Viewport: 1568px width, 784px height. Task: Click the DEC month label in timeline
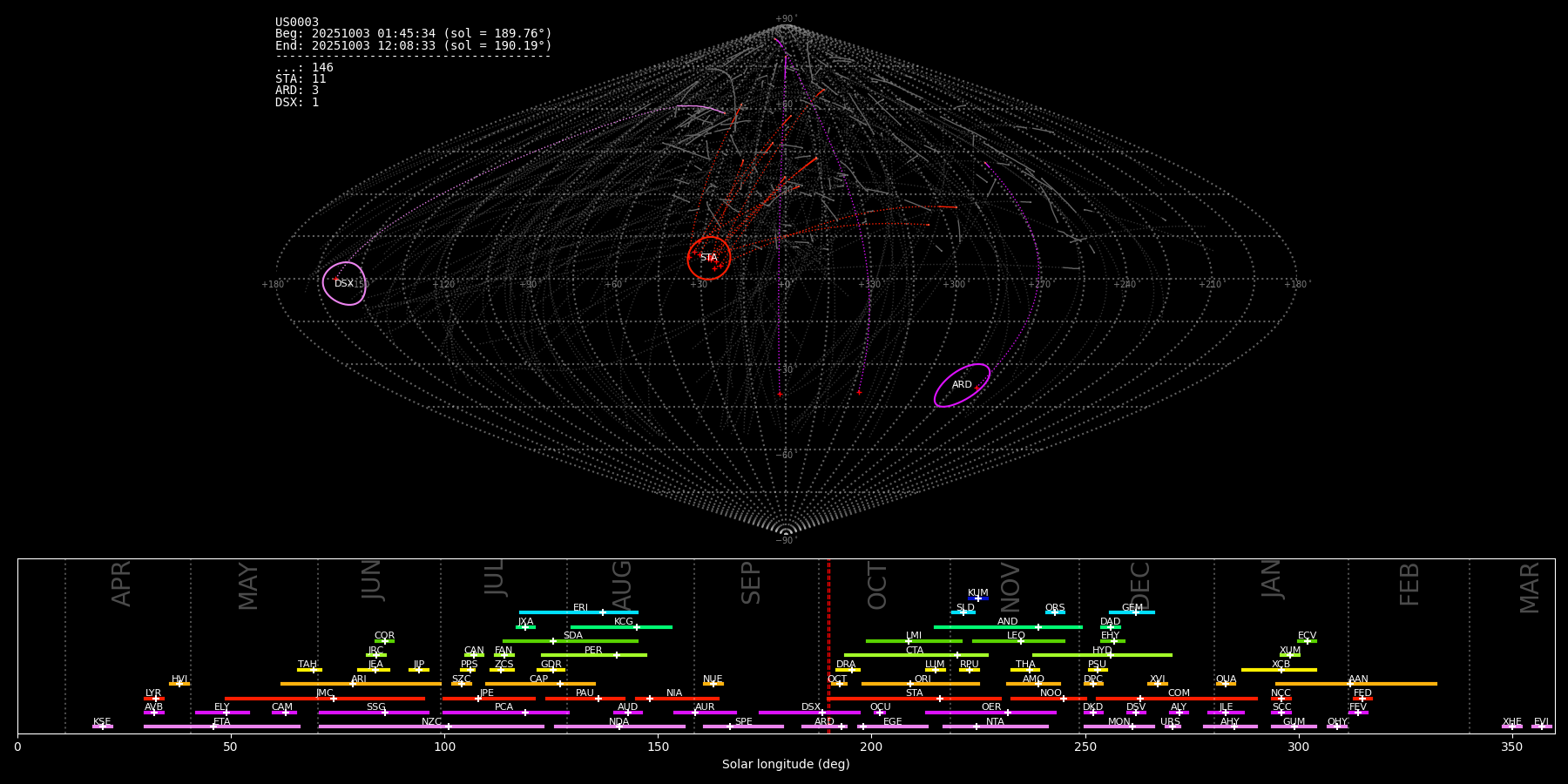1139,585
